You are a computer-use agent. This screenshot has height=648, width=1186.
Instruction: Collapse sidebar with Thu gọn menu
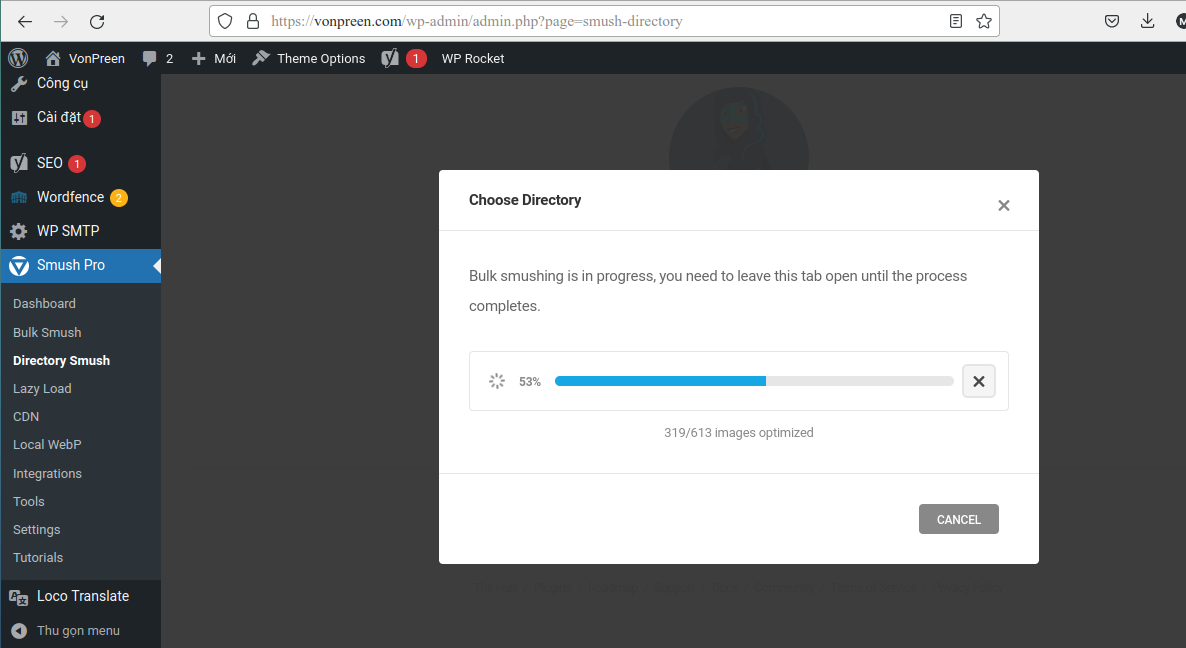point(78,631)
